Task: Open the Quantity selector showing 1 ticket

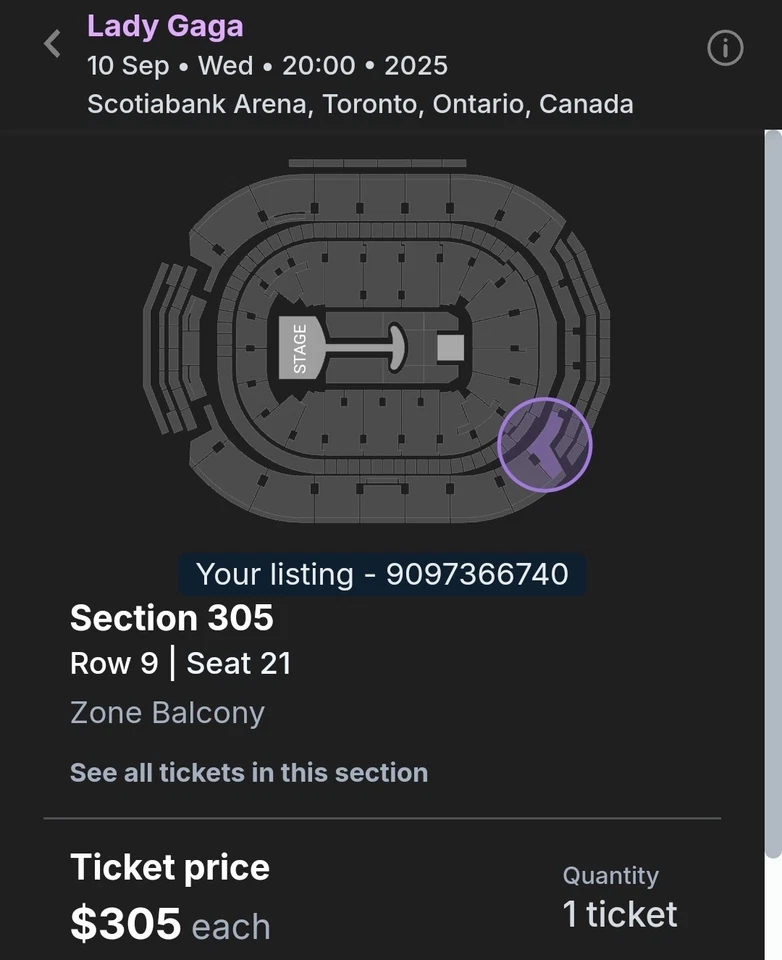Action: [619, 913]
